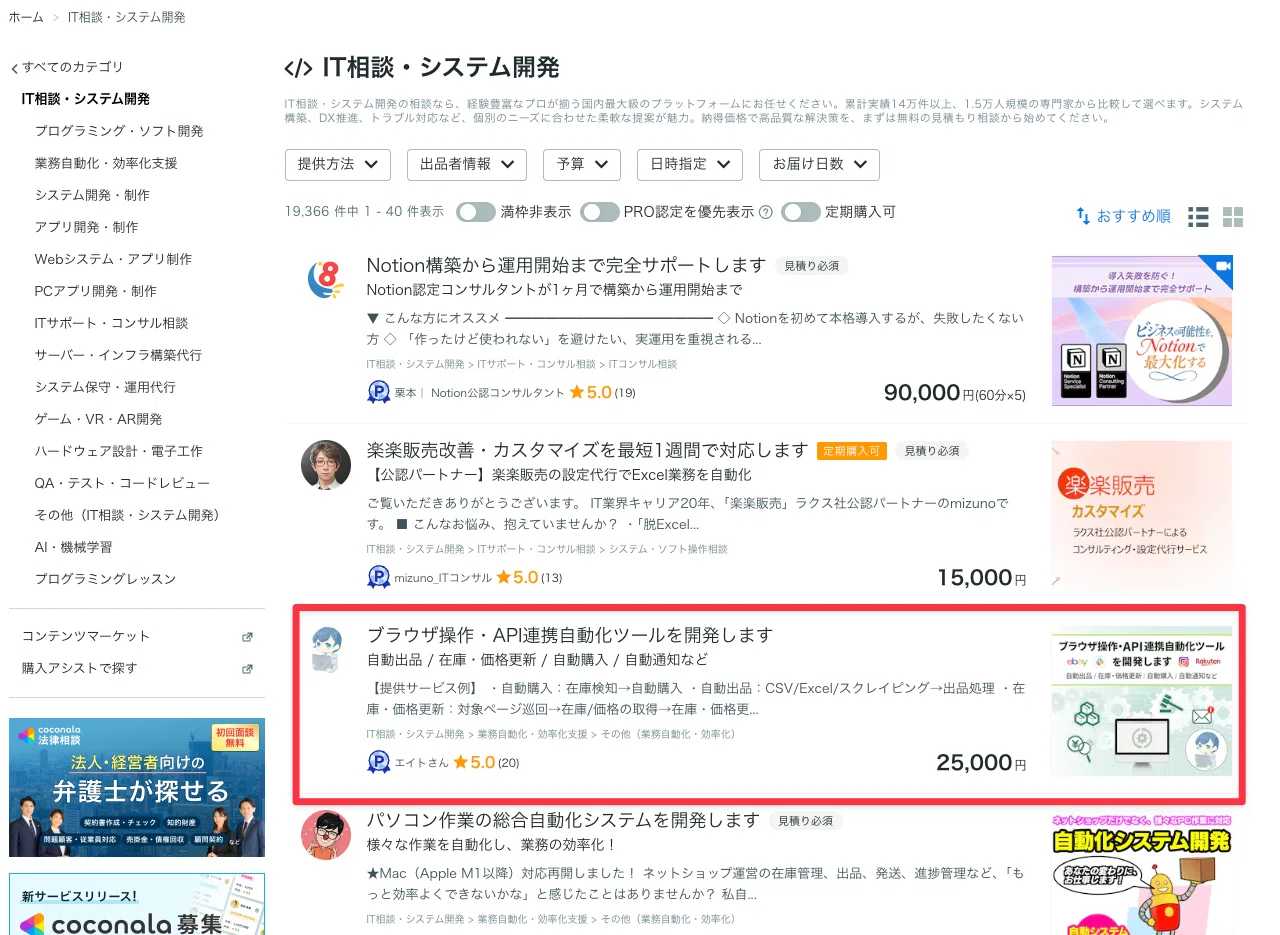Click external link icon beside コンテンツマーケット
This screenshot has width=1280, height=935.
tap(248, 637)
